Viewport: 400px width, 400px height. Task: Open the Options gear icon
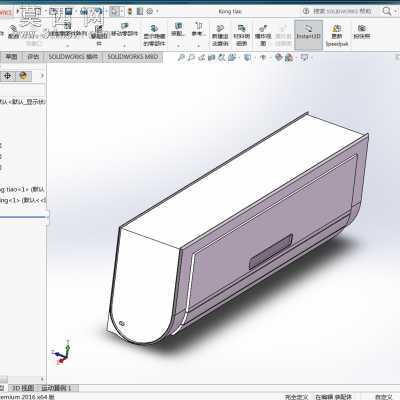pyautogui.click(x=150, y=11)
